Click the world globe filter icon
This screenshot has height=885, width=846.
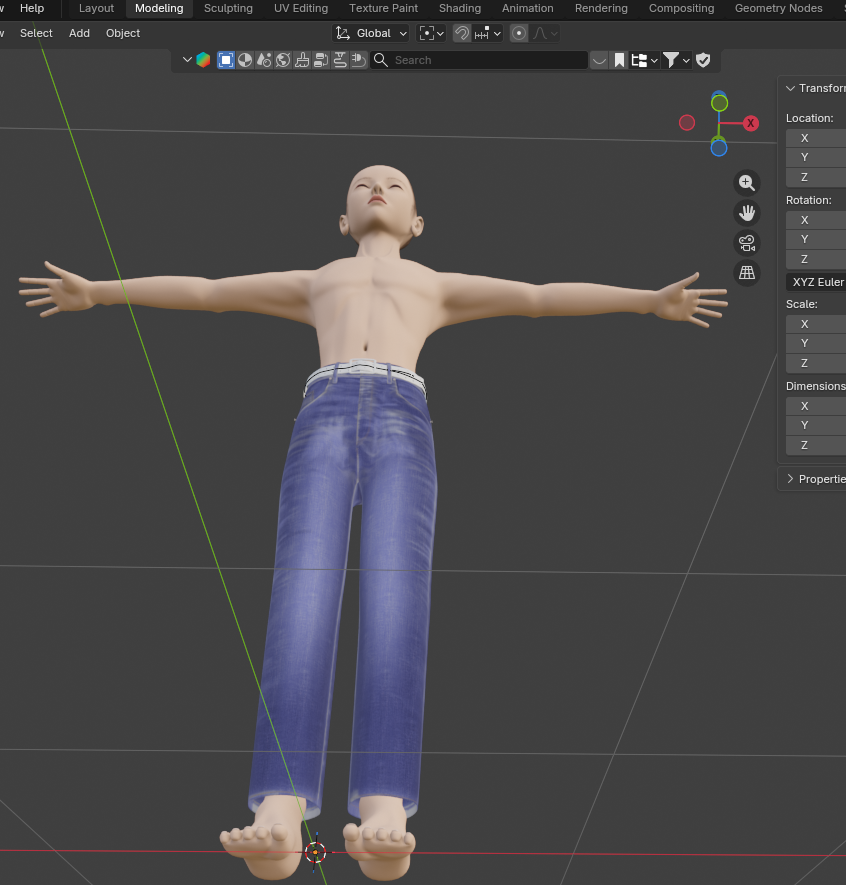coord(283,60)
